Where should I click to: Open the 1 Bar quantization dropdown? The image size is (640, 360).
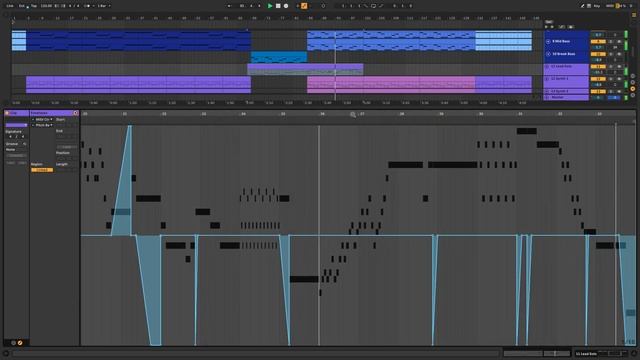pyautogui.click(x=103, y=6)
